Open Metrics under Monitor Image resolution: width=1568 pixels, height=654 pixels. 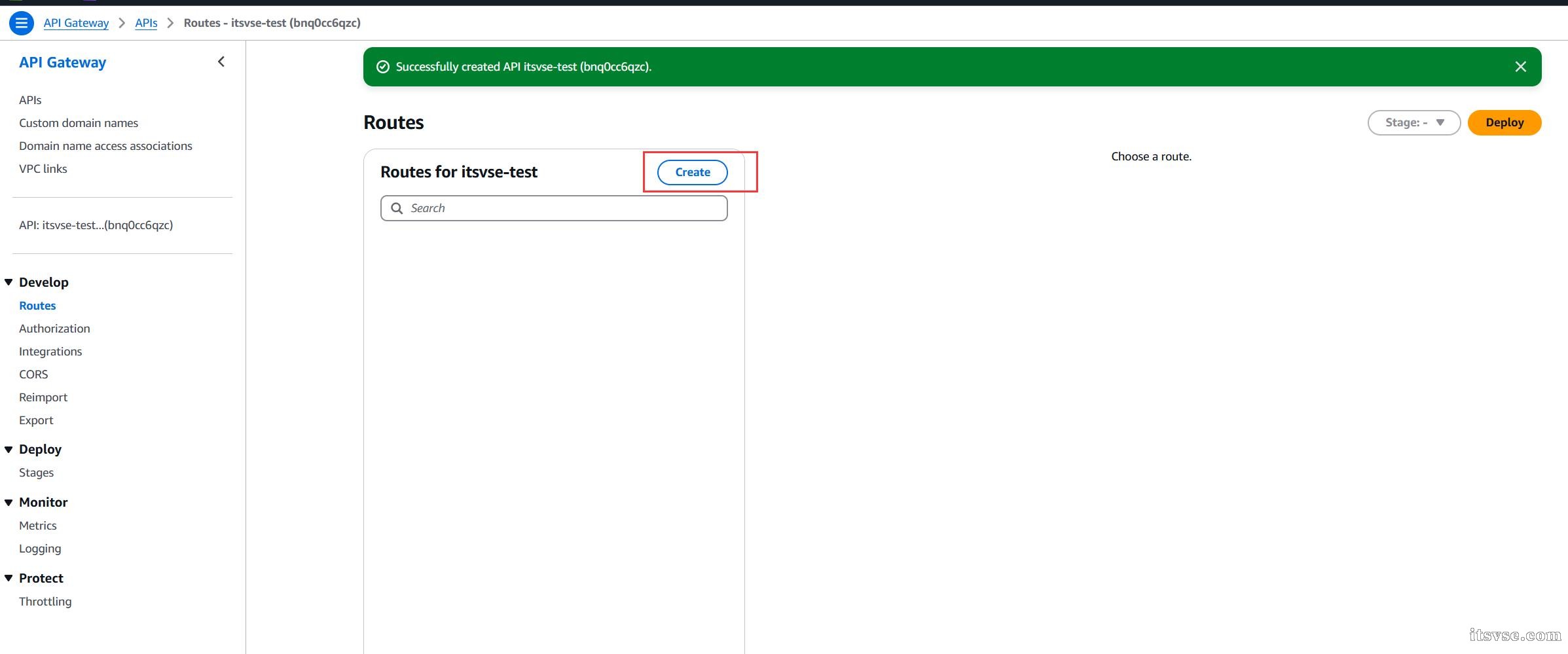click(37, 526)
